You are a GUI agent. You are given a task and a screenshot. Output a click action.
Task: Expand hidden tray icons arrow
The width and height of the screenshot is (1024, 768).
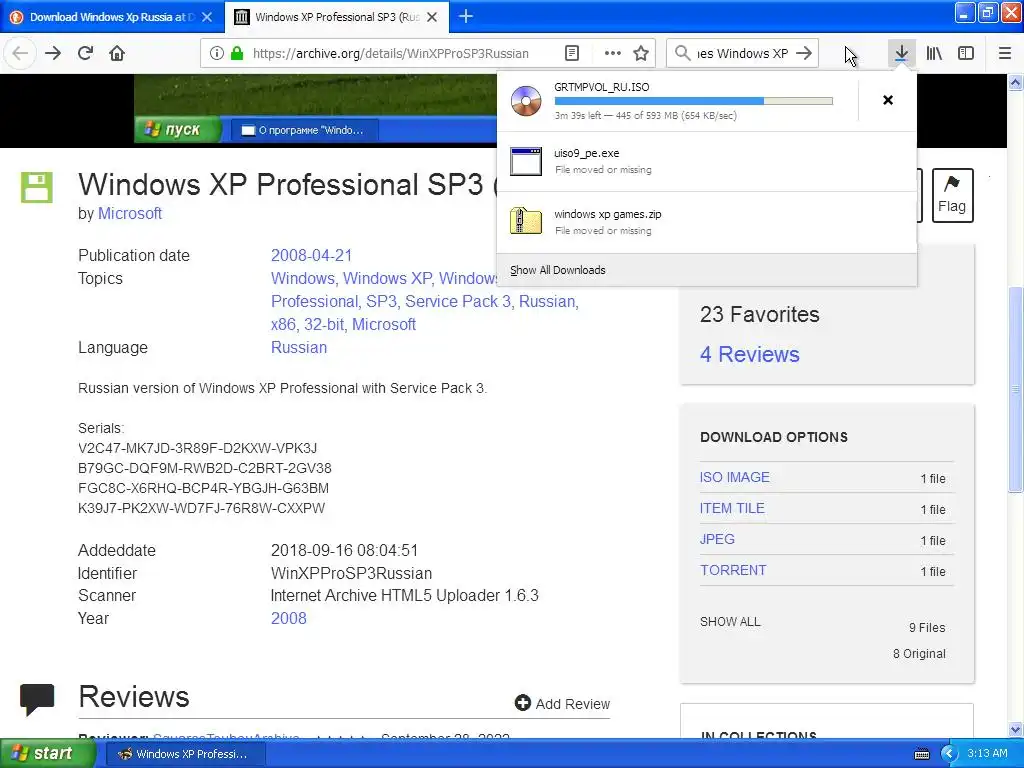949,754
